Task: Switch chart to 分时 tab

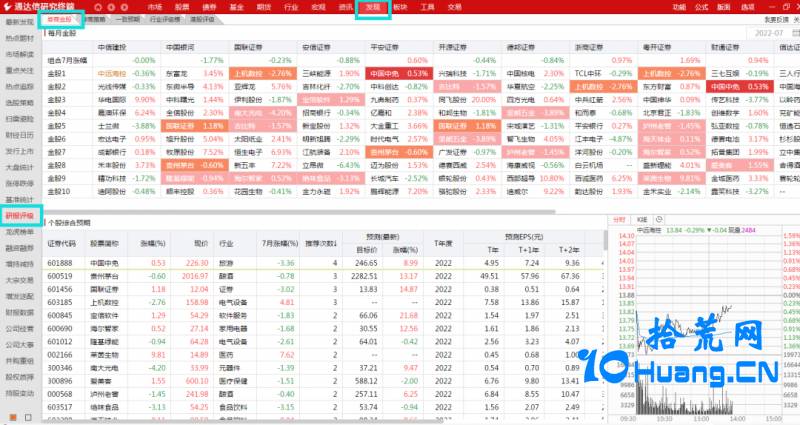Action: point(619,219)
